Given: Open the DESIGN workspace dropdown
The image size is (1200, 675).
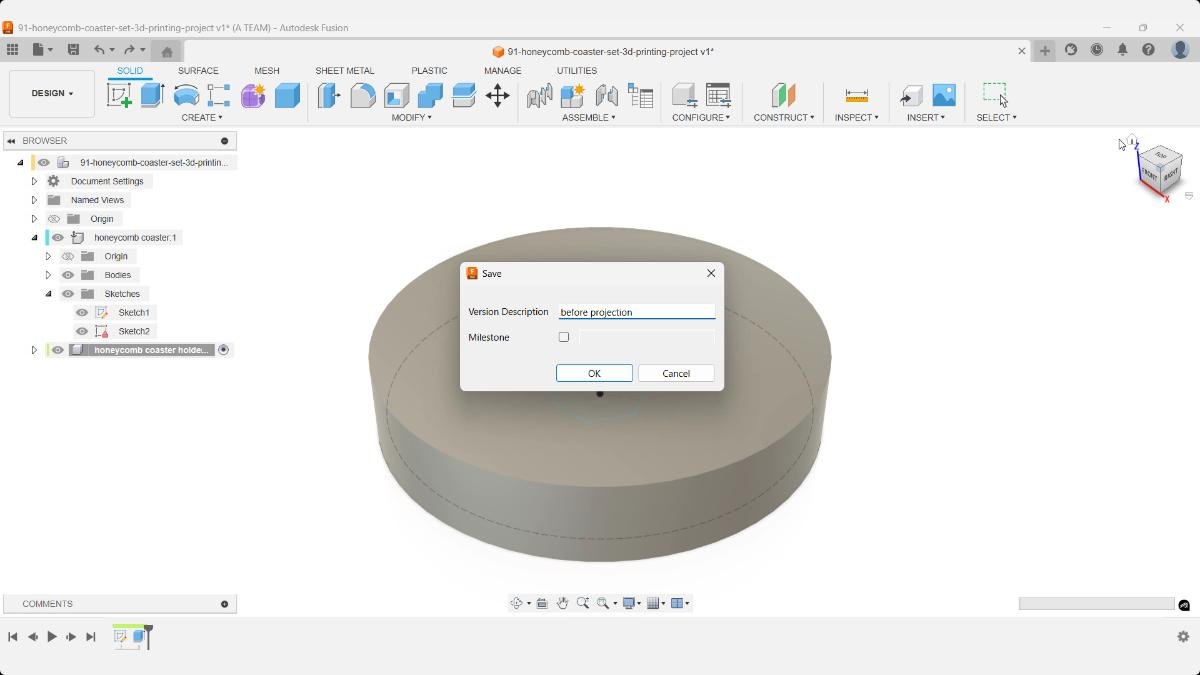Looking at the screenshot, I should pyautogui.click(x=51, y=93).
